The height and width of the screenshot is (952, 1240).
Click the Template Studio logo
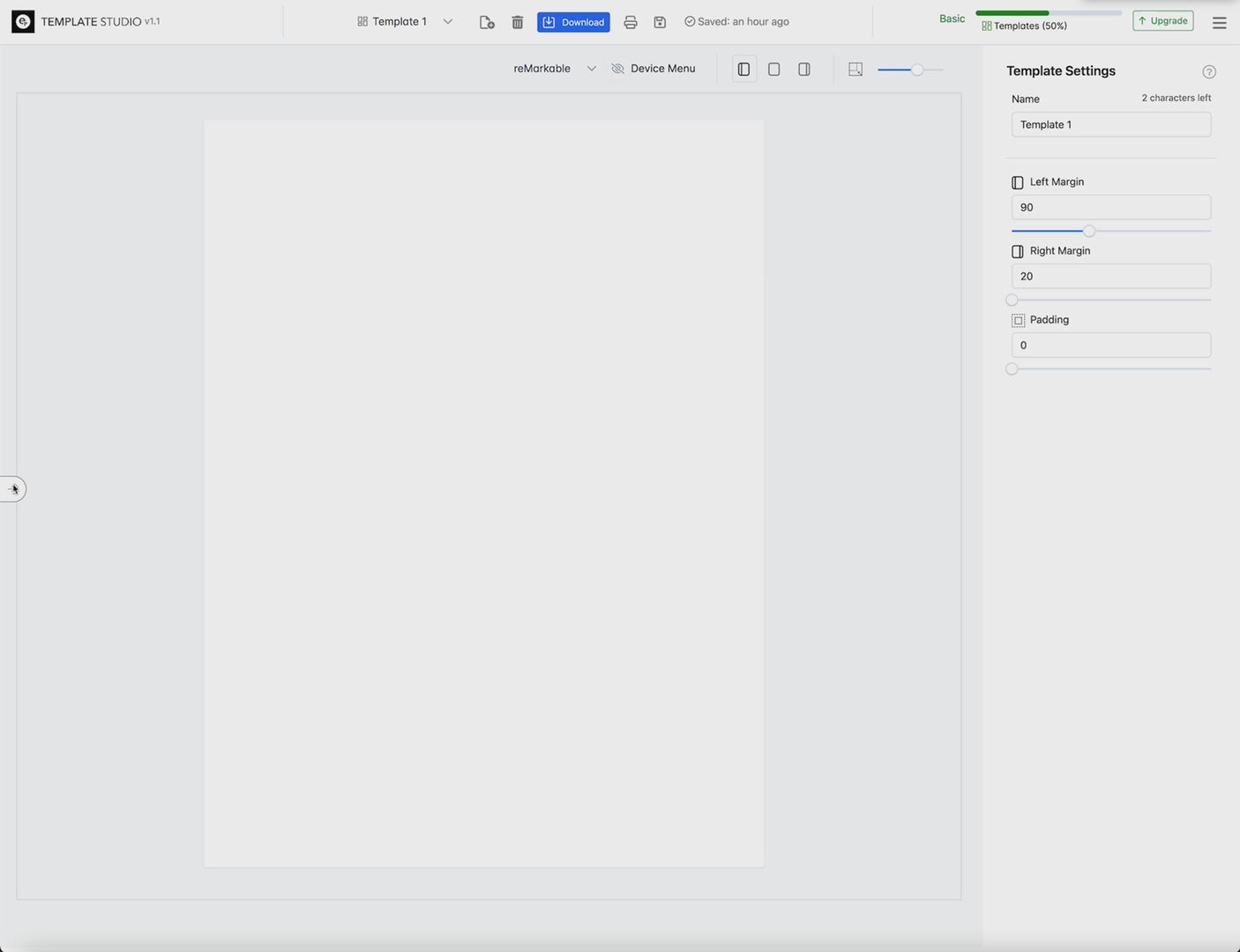(23, 21)
